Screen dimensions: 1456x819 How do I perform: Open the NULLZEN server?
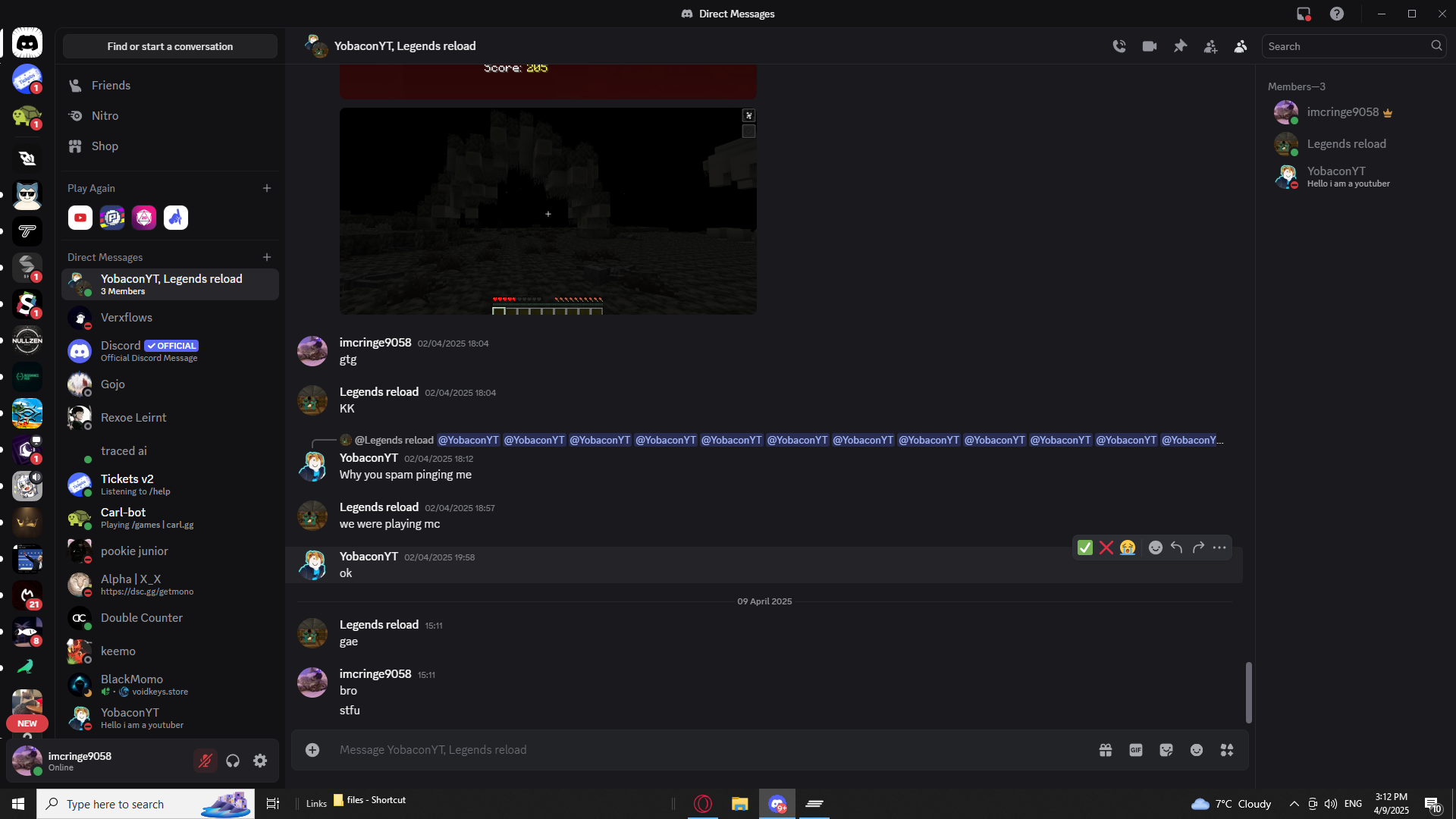pos(27,340)
